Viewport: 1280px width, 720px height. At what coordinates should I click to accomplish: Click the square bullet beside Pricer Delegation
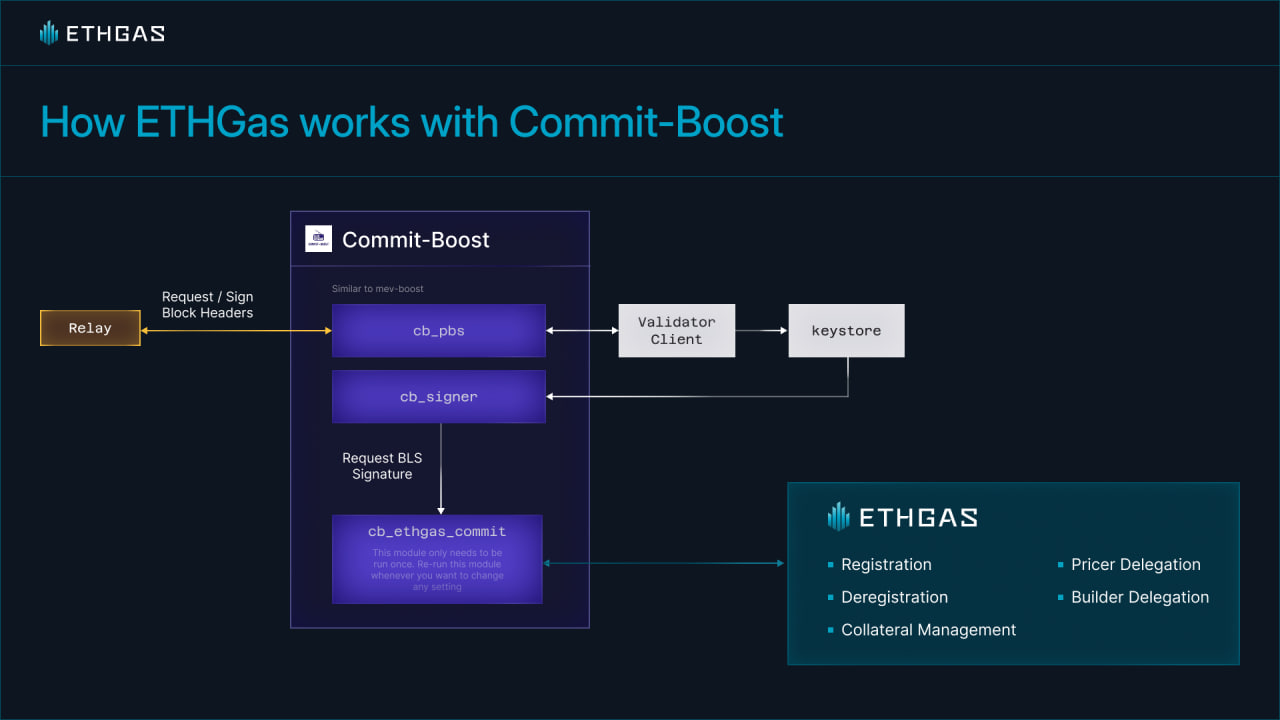tap(1061, 565)
